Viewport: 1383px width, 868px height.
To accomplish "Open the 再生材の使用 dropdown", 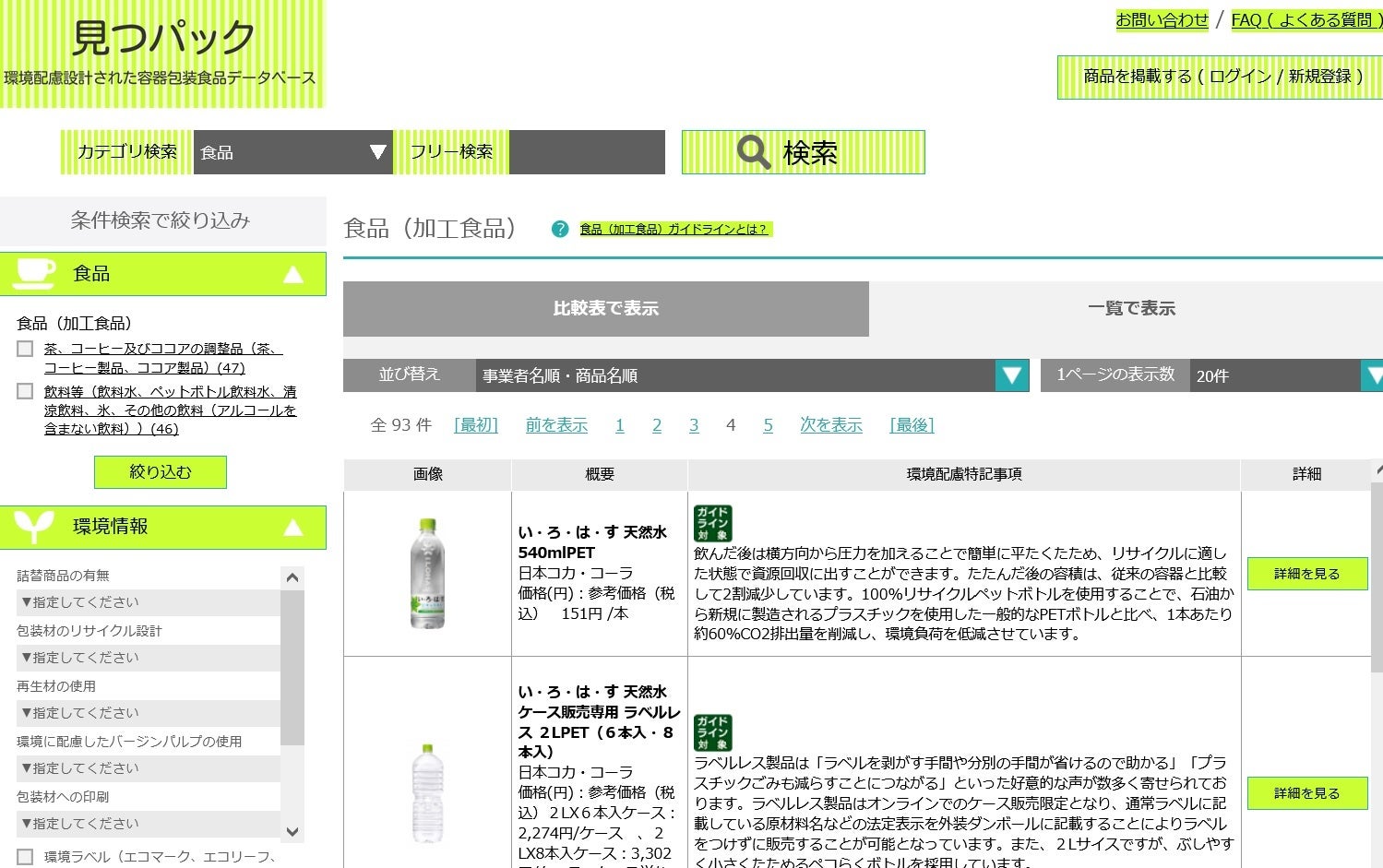I will tap(149, 713).
